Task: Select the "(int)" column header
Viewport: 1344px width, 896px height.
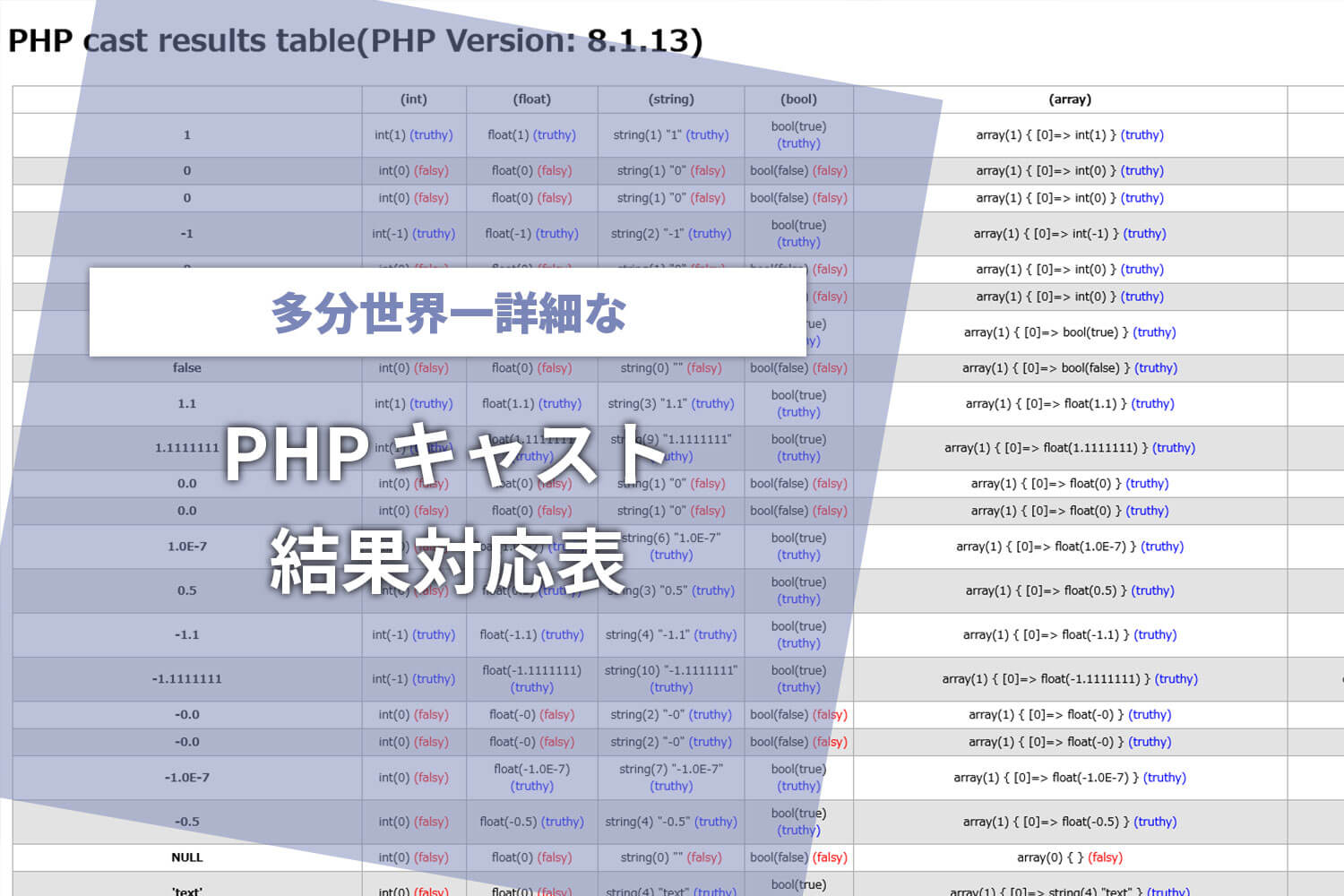Action: point(414,99)
